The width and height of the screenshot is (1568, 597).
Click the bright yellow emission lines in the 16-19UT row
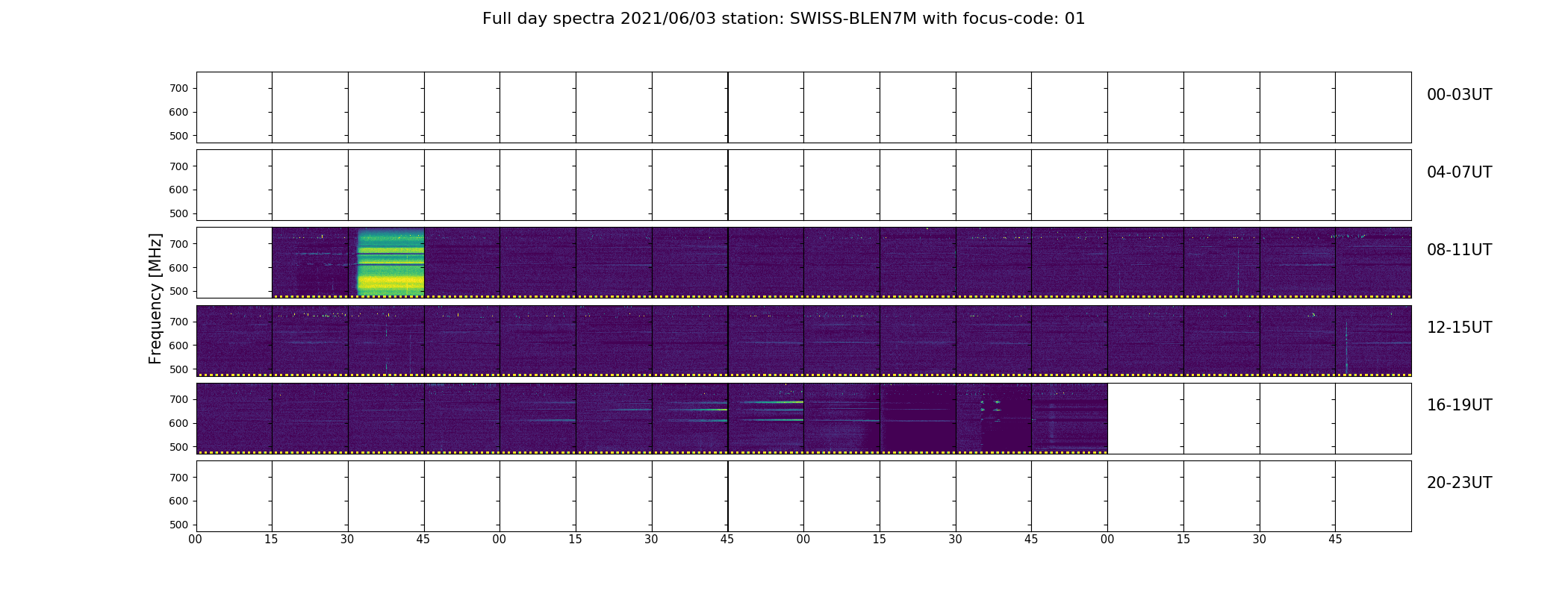coord(769,410)
